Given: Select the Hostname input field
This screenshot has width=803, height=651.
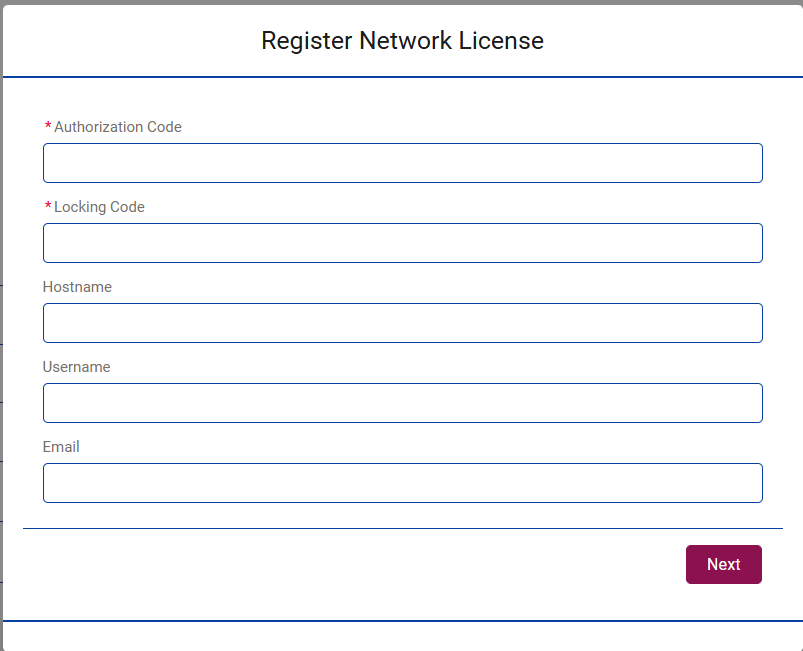Looking at the screenshot, I should pyautogui.click(x=403, y=323).
